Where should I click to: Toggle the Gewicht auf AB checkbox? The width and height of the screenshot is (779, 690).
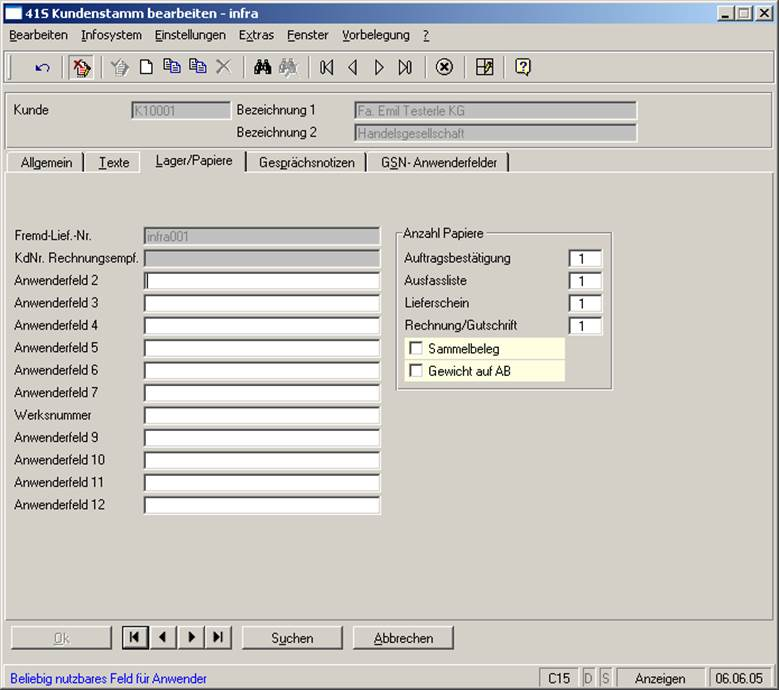coord(416,371)
